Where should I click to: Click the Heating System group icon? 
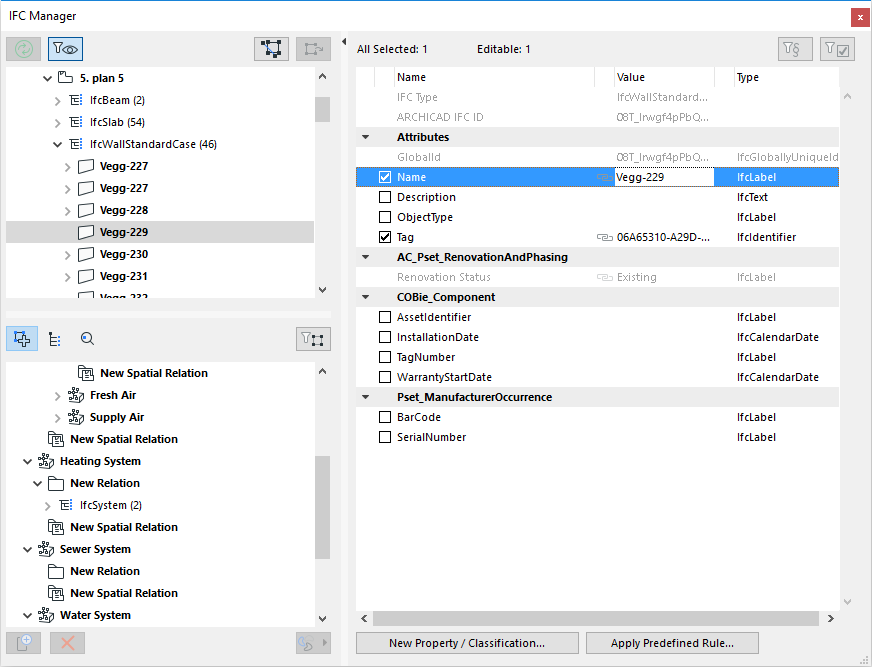point(46,461)
